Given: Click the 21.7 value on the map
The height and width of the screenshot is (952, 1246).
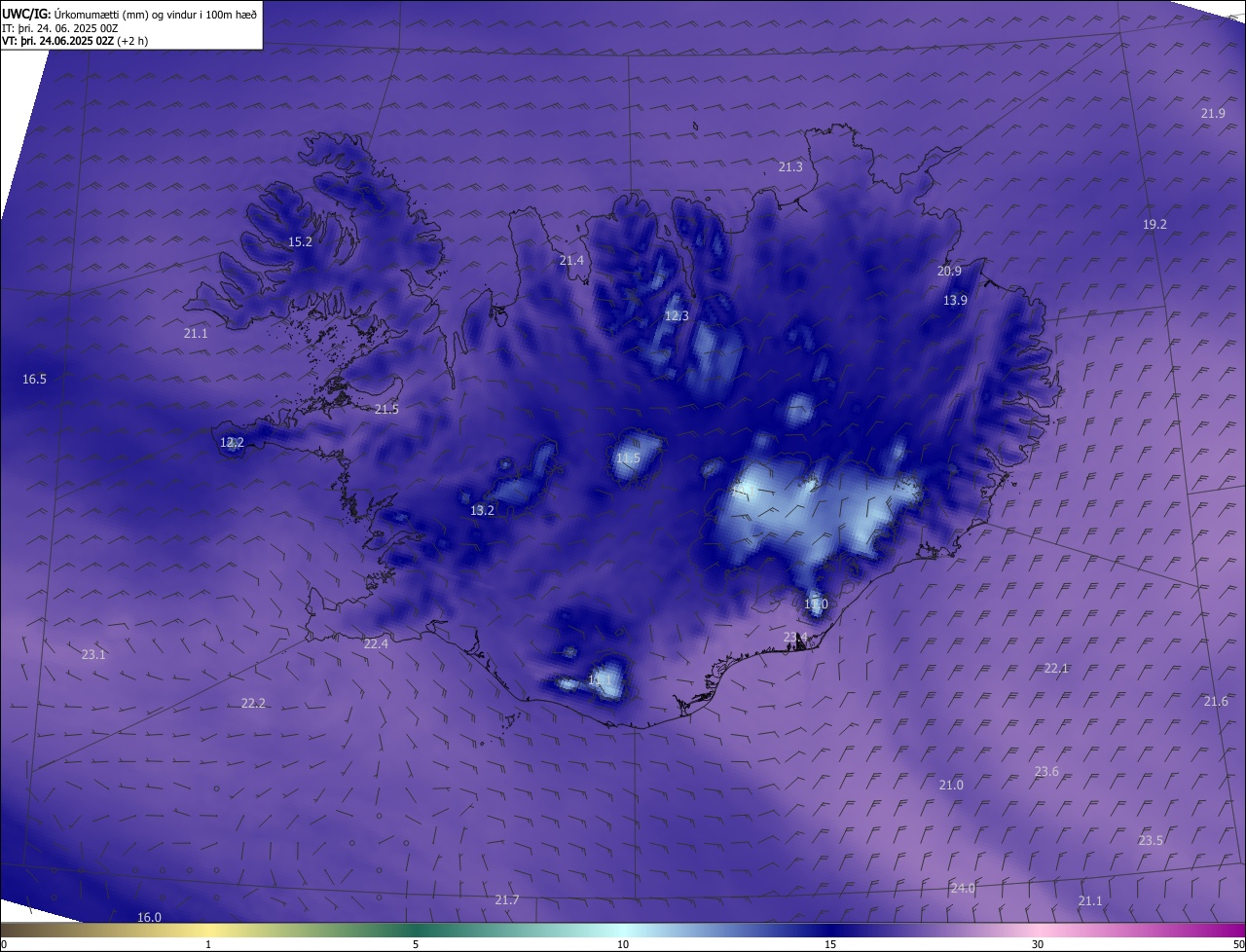Looking at the screenshot, I should (x=507, y=899).
